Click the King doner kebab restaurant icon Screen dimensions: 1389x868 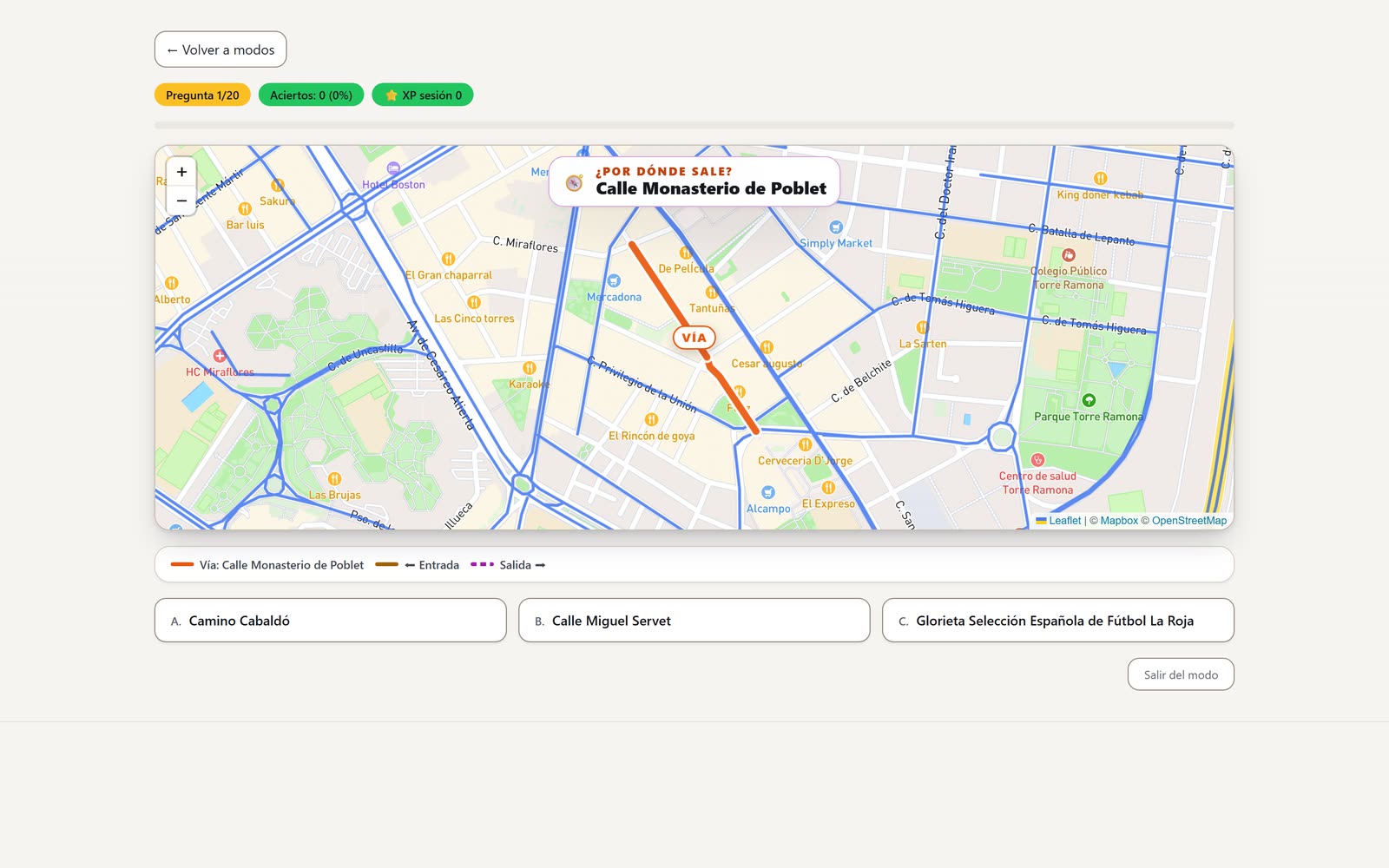1100,179
